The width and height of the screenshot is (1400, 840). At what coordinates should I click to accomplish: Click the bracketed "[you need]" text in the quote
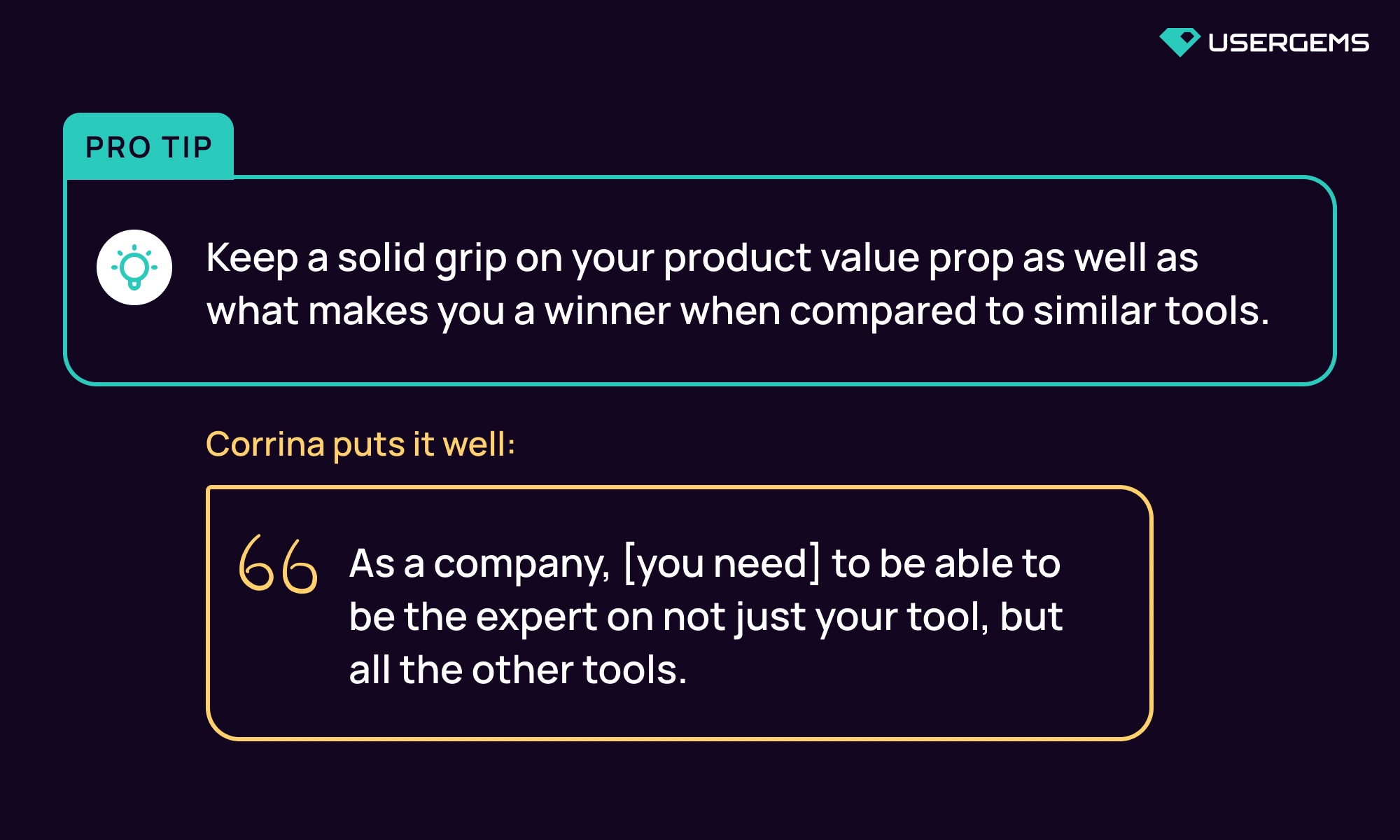point(721,563)
